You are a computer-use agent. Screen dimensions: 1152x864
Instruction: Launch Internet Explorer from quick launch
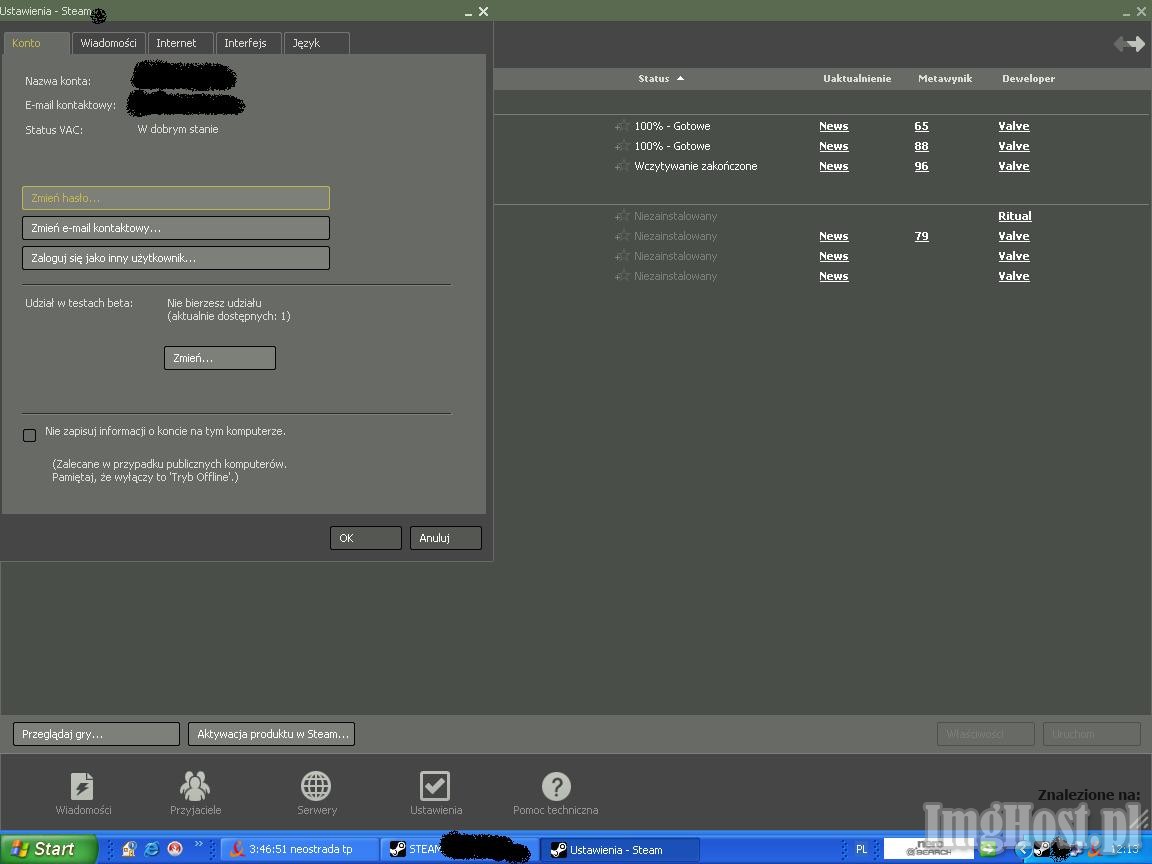point(152,849)
